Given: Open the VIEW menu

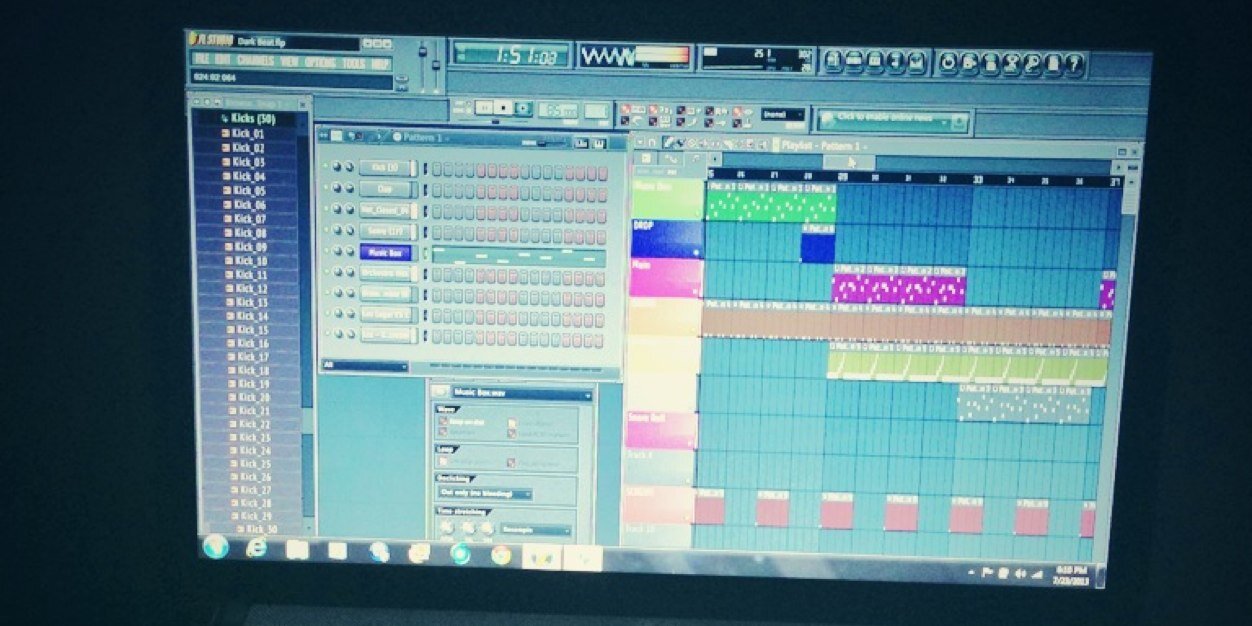Looking at the screenshot, I should point(290,62).
